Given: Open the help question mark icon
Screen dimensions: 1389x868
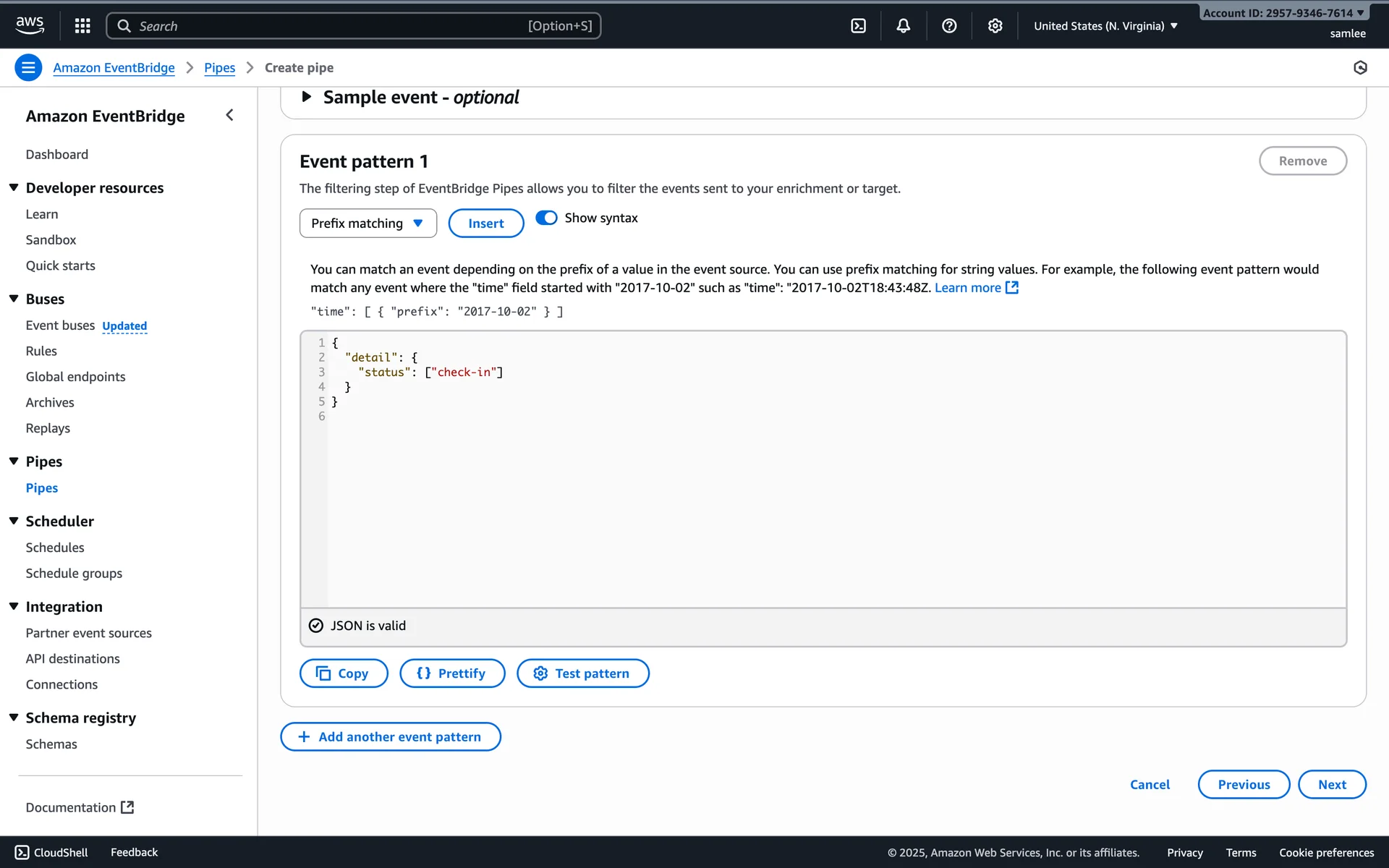Looking at the screenshot, I should pyautogui.click(x=949, y=26).
